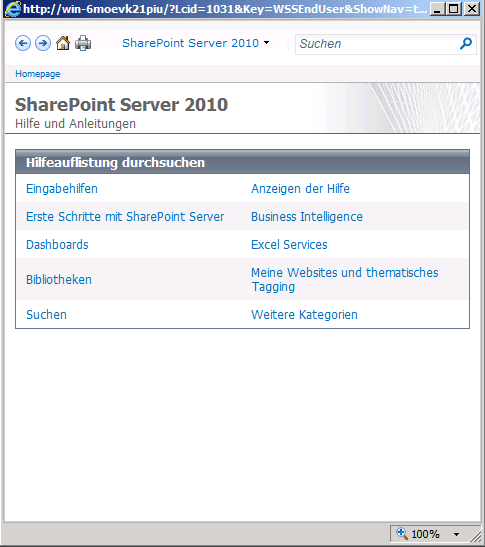Open the Suchen help category link
The height and width of the screenshot is (547, 485).
[x=46, y=315]
